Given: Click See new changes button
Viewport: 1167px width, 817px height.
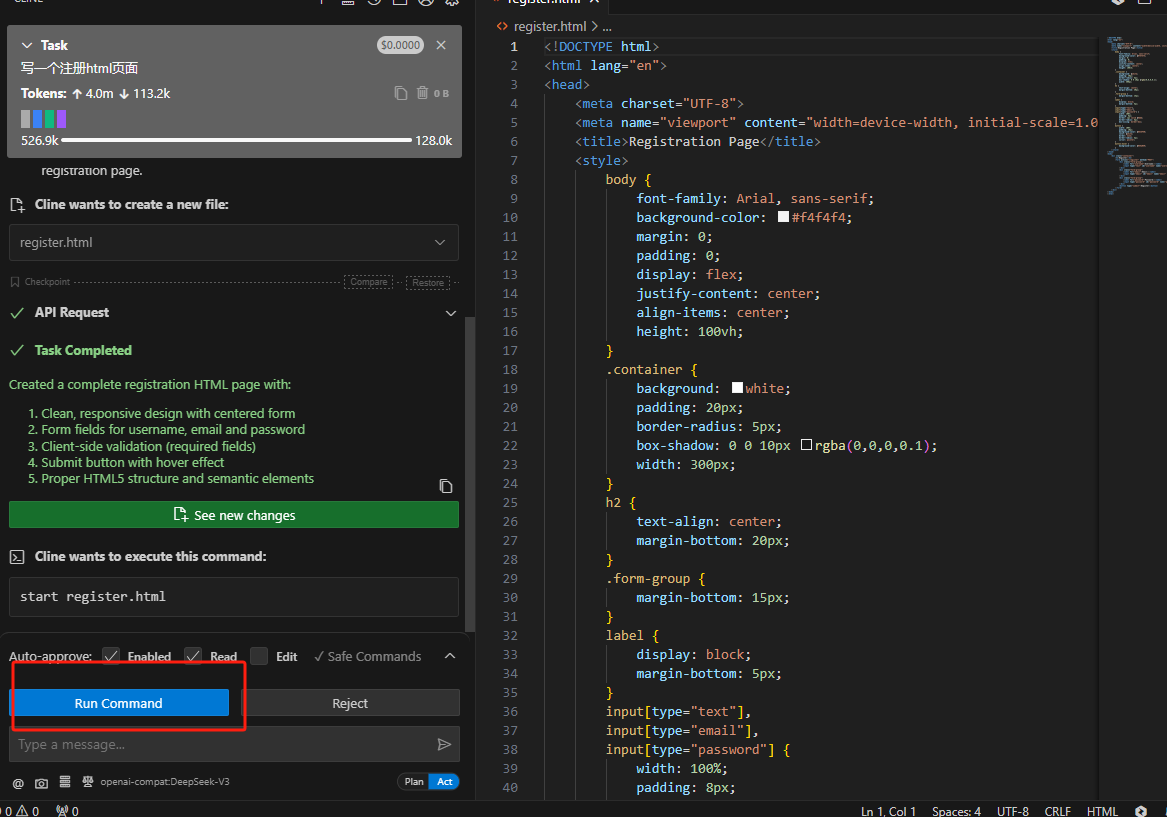Looking at the screenshot, I should [234, 515].
